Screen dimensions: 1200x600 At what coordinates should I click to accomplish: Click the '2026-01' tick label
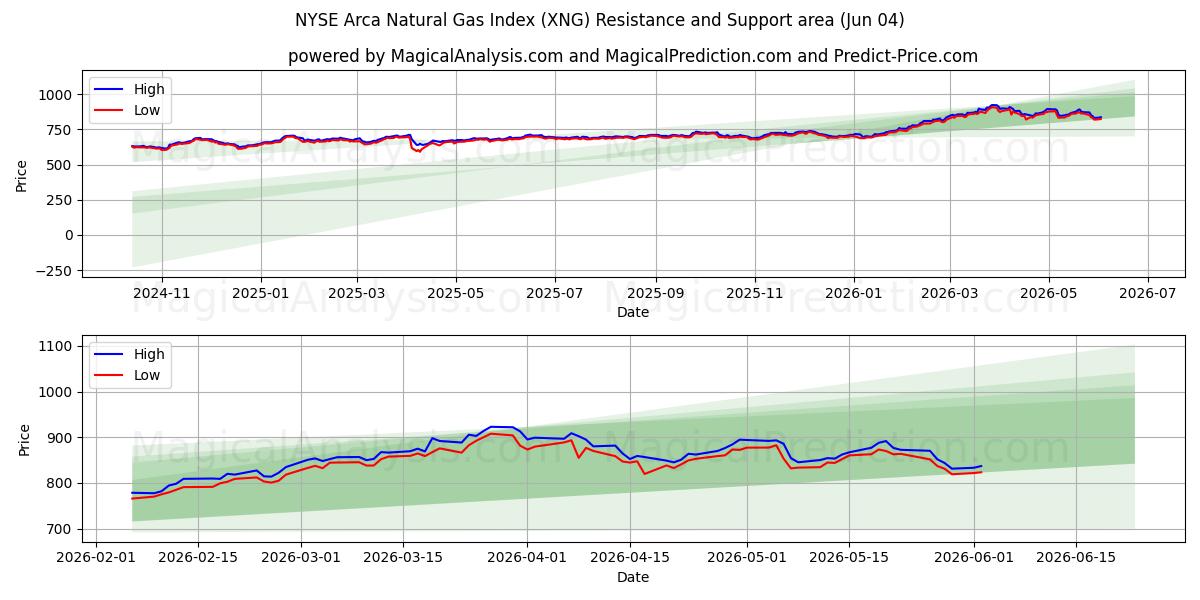point(853,293)
